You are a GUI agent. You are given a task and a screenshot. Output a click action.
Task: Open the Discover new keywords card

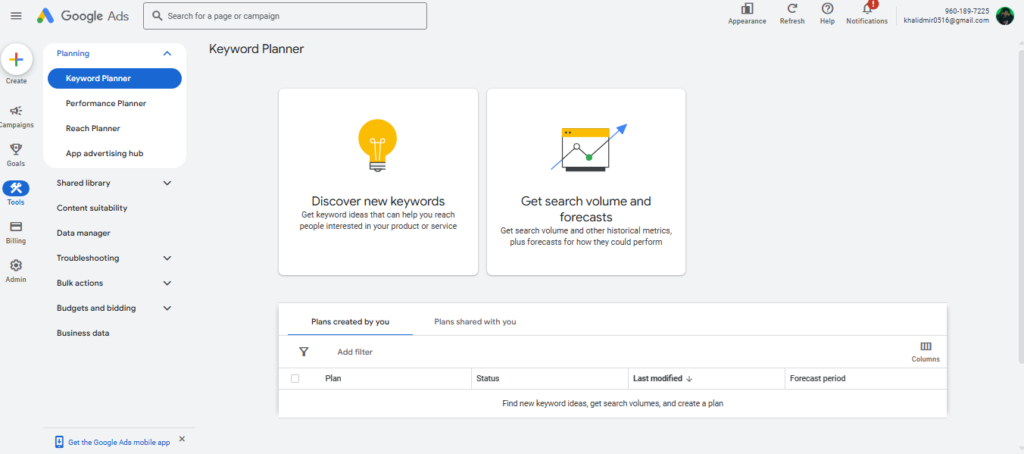[378, 182]
